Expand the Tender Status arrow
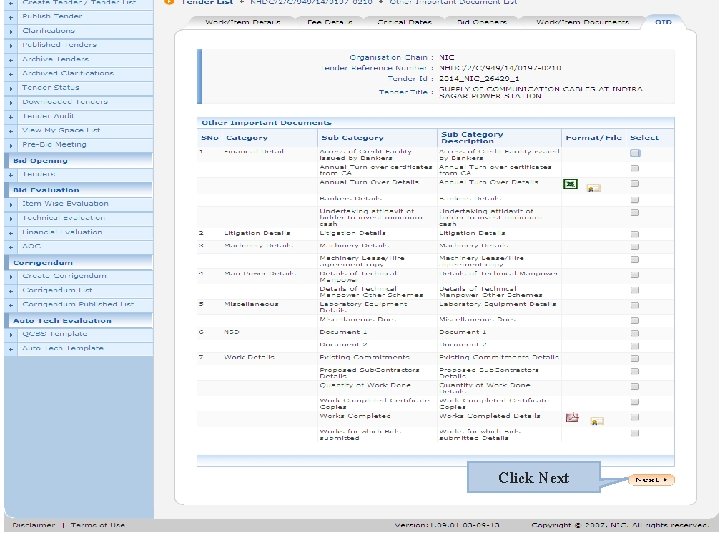The image size is (720, 540). coord(11,89)
